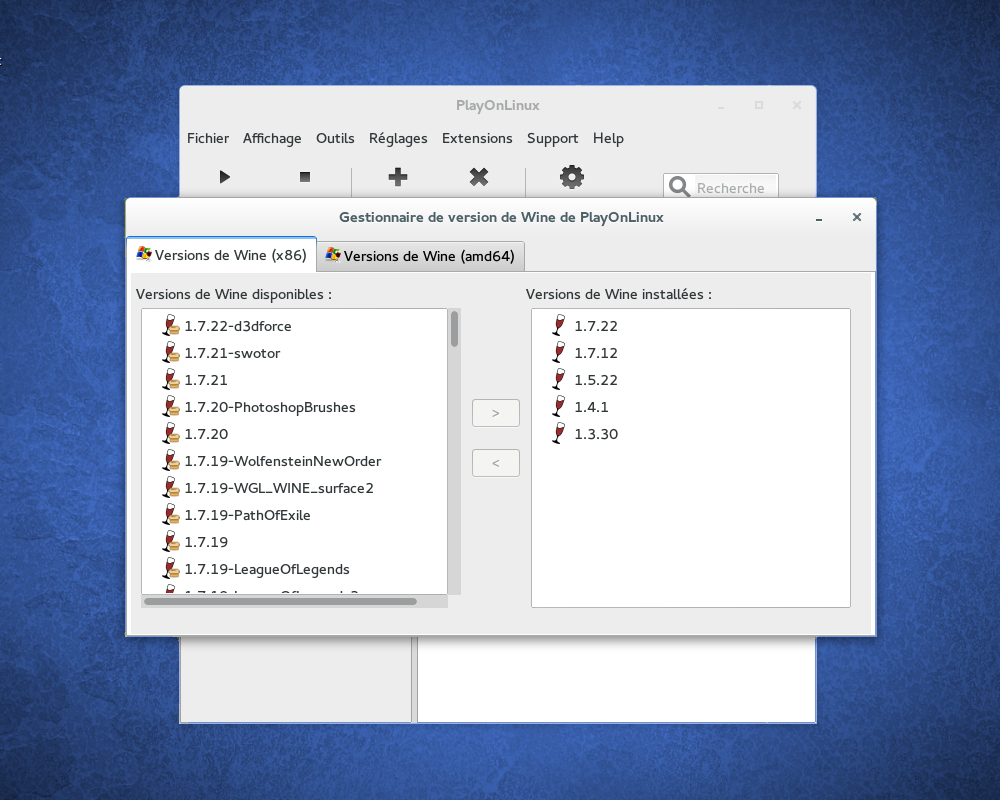The image size is (1000, 800).
Task: Click wine glass icon next to installed 1.4.1
Action: (559, 406)
